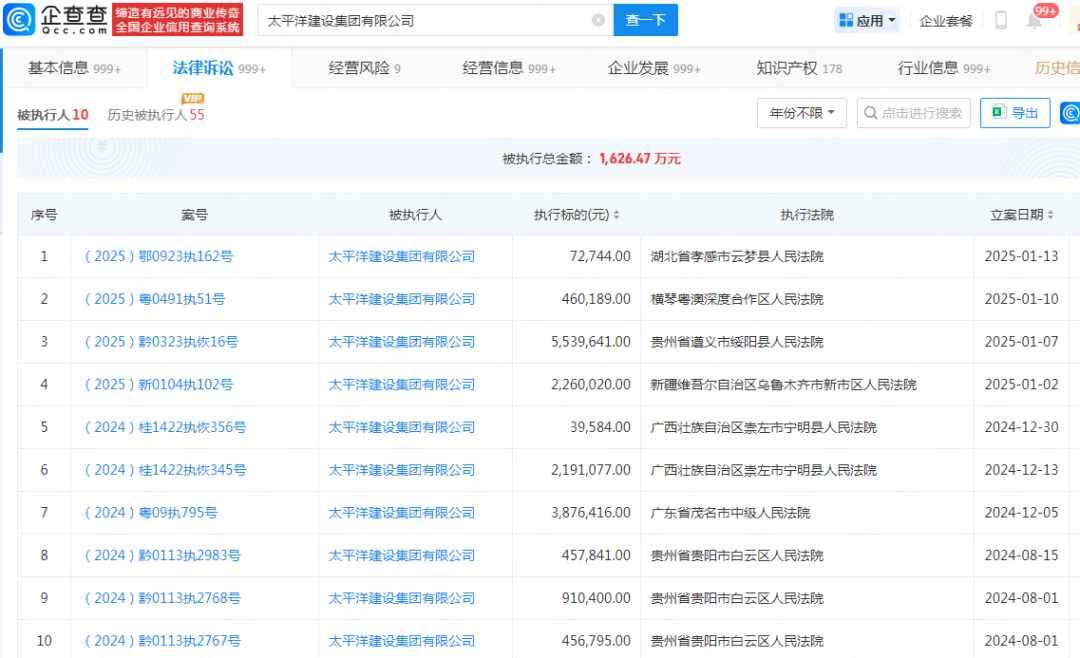Viewport: 1080px width, 658px height.
Task: Select the 历史被执行人 VIP sub-tab
Action: [156, 115]
